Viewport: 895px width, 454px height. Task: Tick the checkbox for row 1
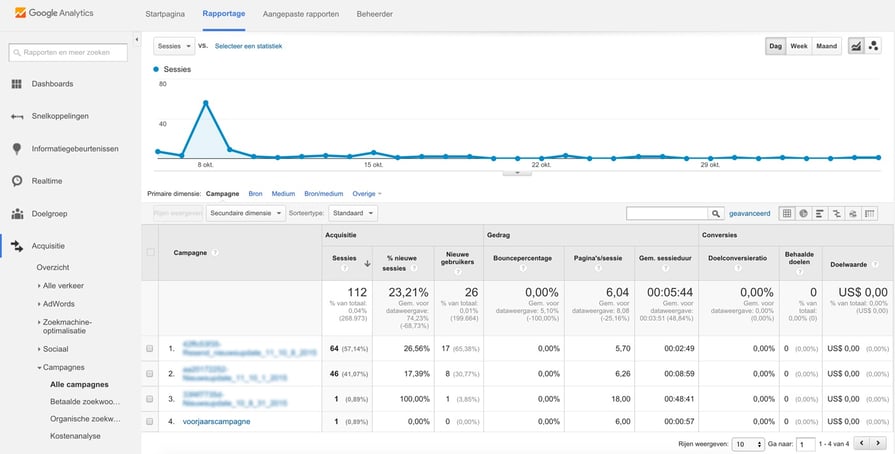tap(150, 349)
